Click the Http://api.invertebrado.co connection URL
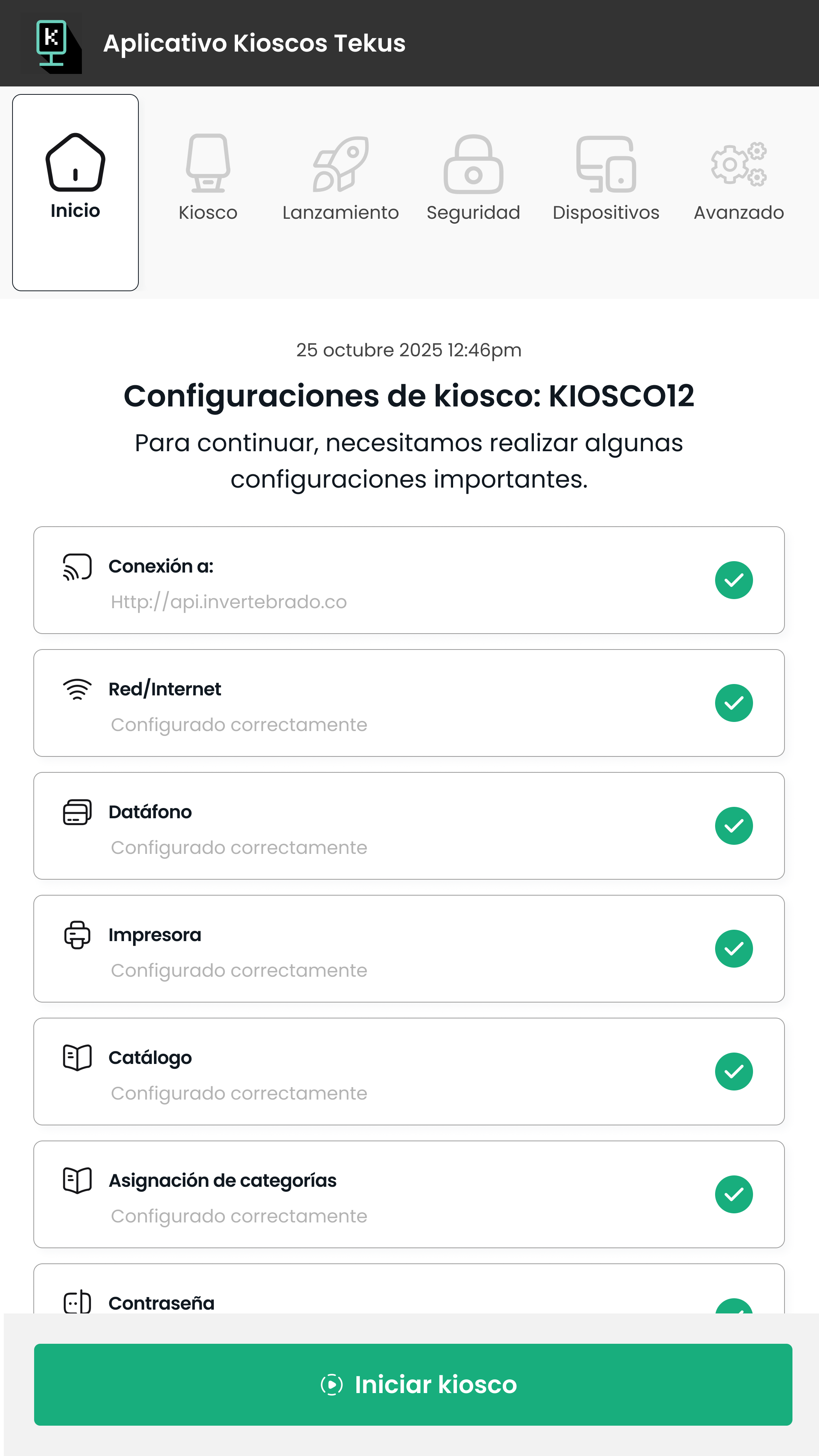The height and width of the screenshot is (1456, 819). click(229, 602)
